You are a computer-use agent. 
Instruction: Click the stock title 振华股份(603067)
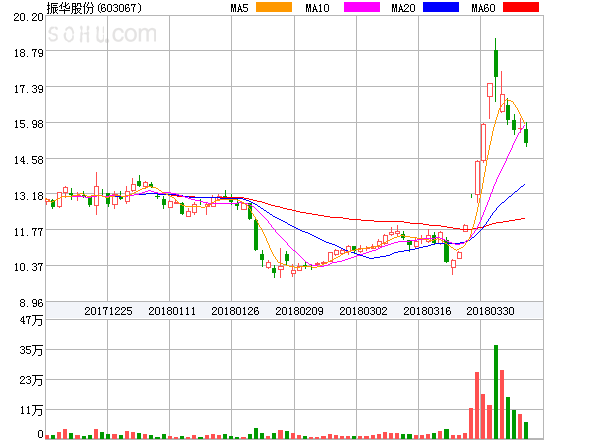point(94,8)
